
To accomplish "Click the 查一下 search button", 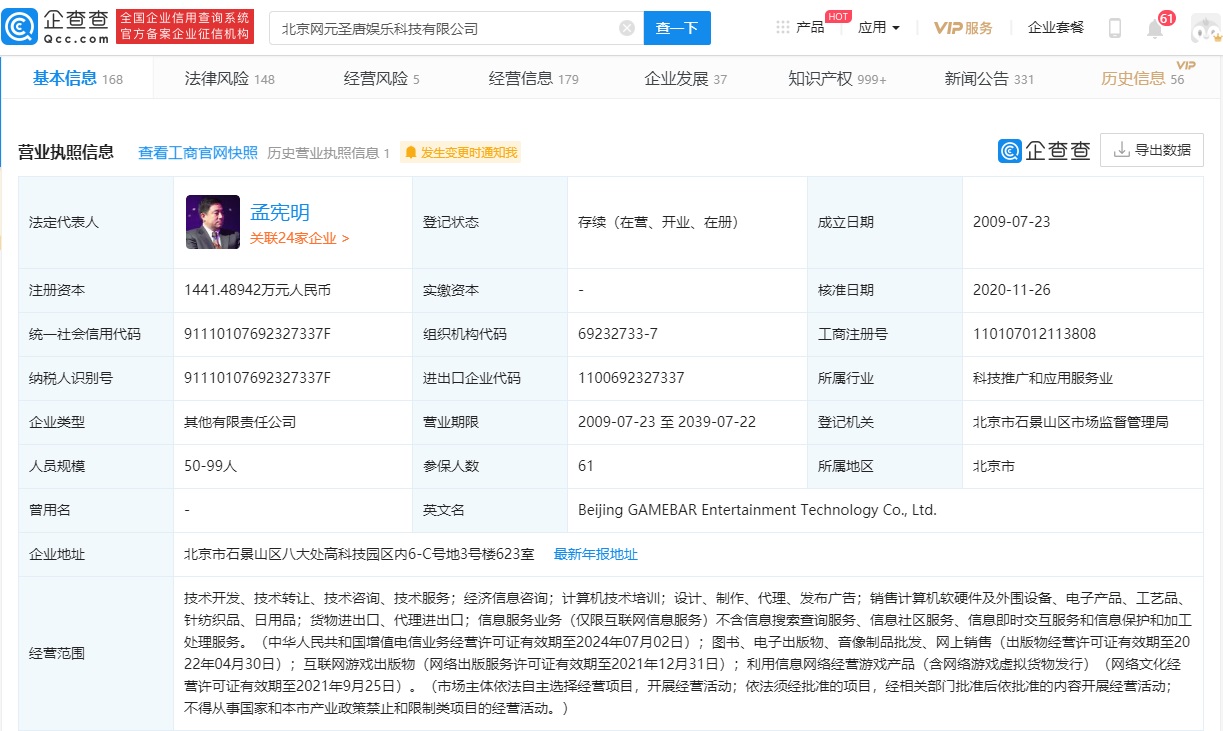I will pos(677,28).
